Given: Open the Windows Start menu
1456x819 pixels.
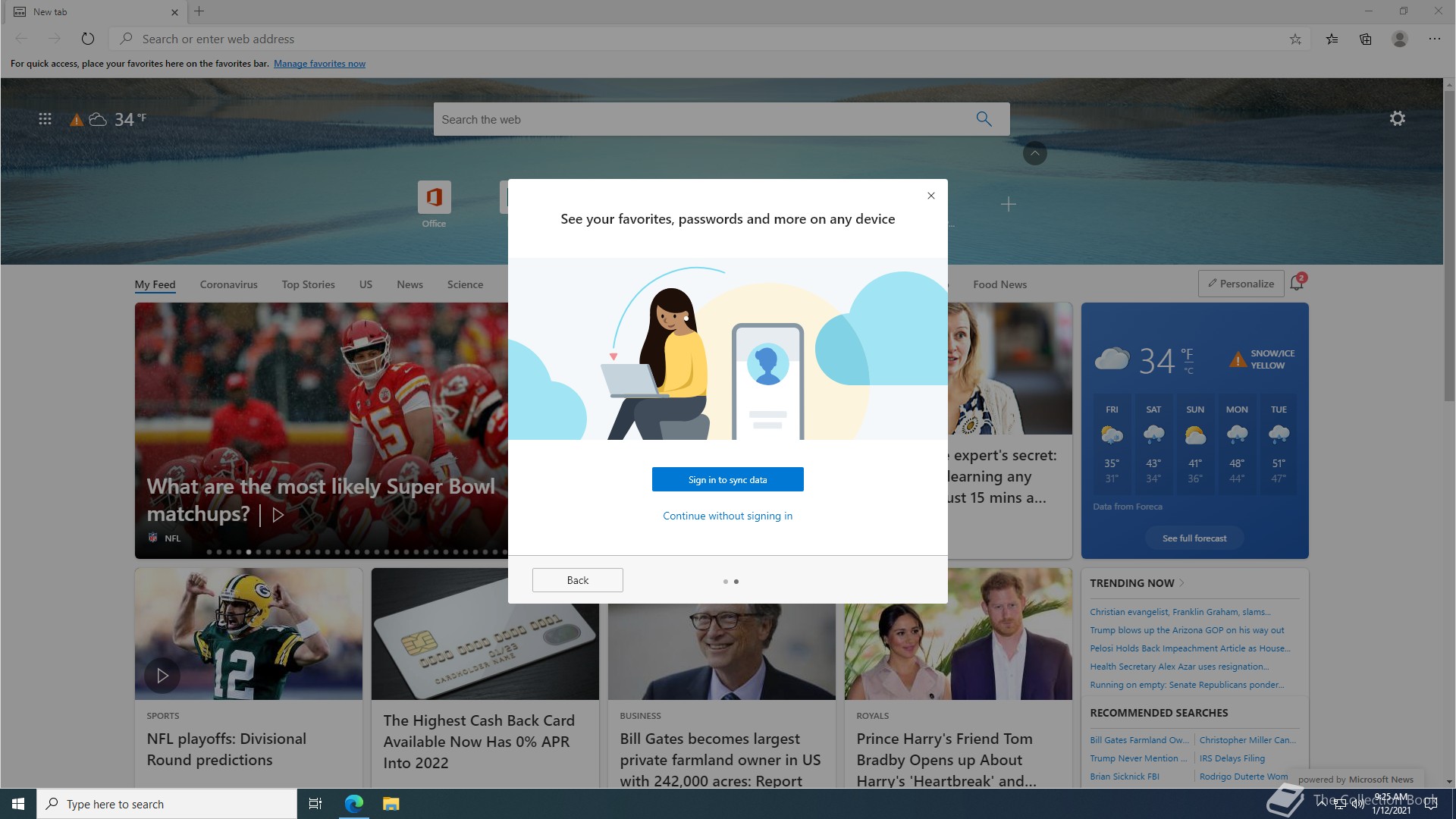Looking at the screenshot, I should (x=18, y=804).
